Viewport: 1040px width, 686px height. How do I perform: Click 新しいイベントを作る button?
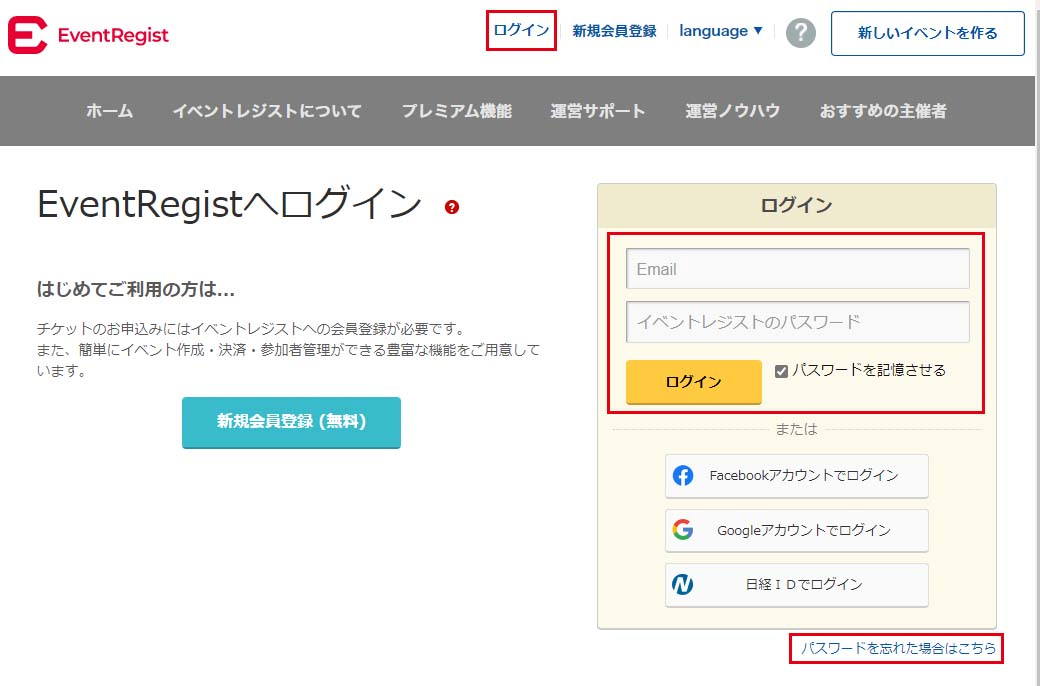(x=928, y=33)
